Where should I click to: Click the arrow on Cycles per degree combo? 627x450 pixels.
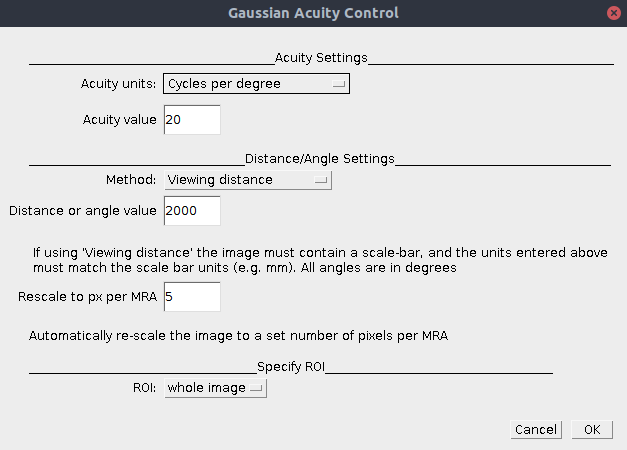click(339, 84)
